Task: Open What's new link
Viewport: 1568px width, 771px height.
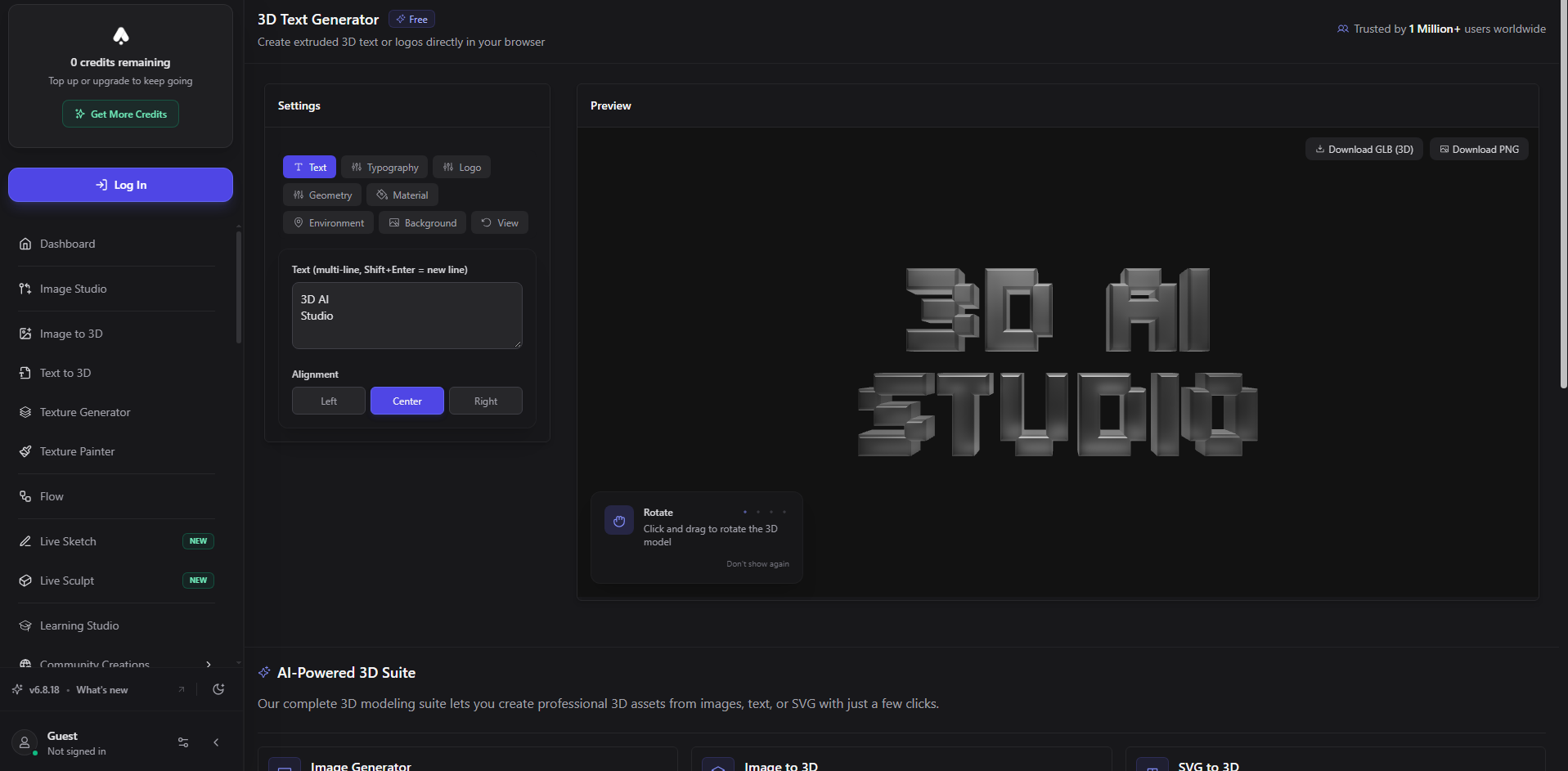Action: [102, 690]
